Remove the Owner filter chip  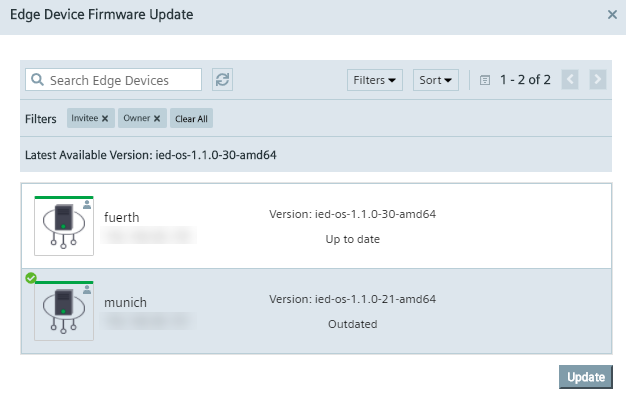[x=157, y=119]
